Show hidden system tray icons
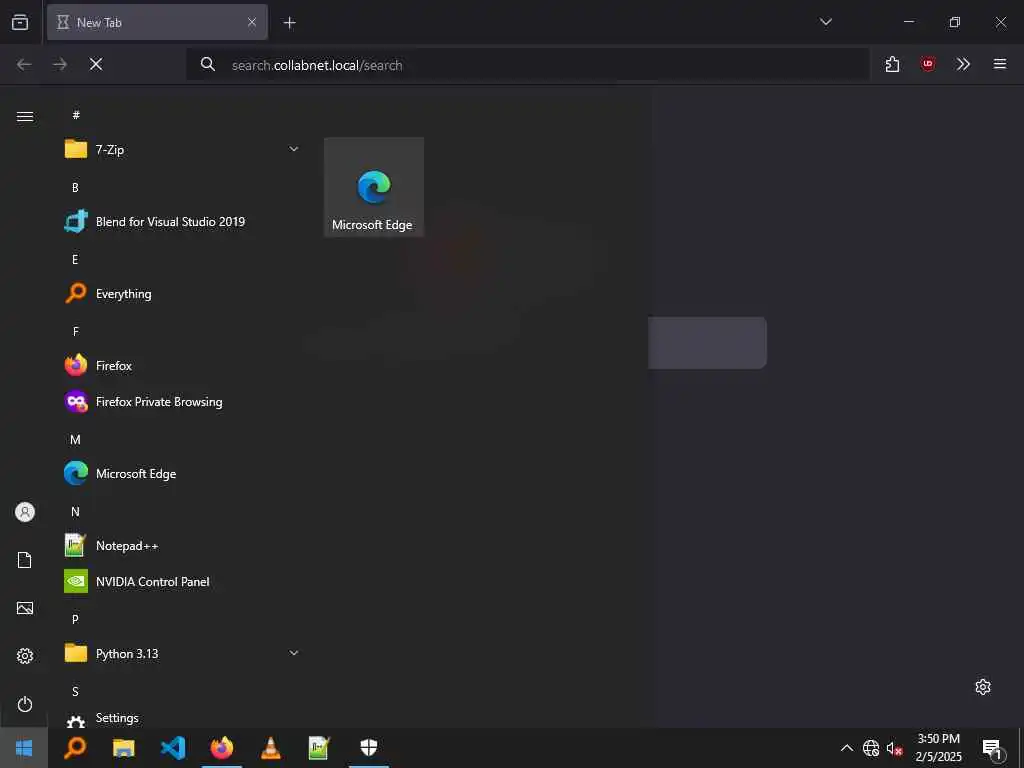This screenshot has width=1024, height=768. click(x=846, y=748)
